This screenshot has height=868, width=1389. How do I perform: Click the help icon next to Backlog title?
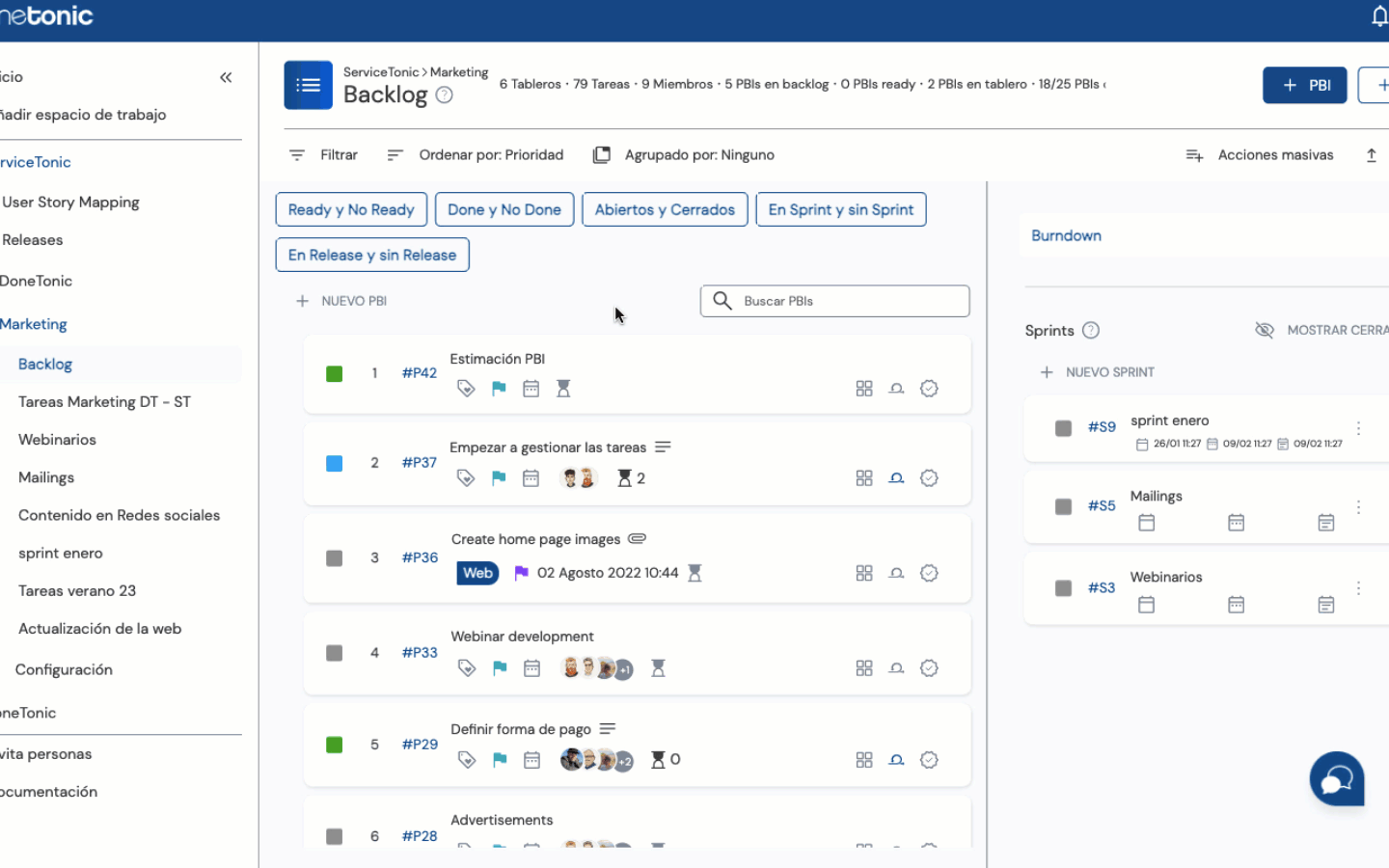tap(444, 95)
